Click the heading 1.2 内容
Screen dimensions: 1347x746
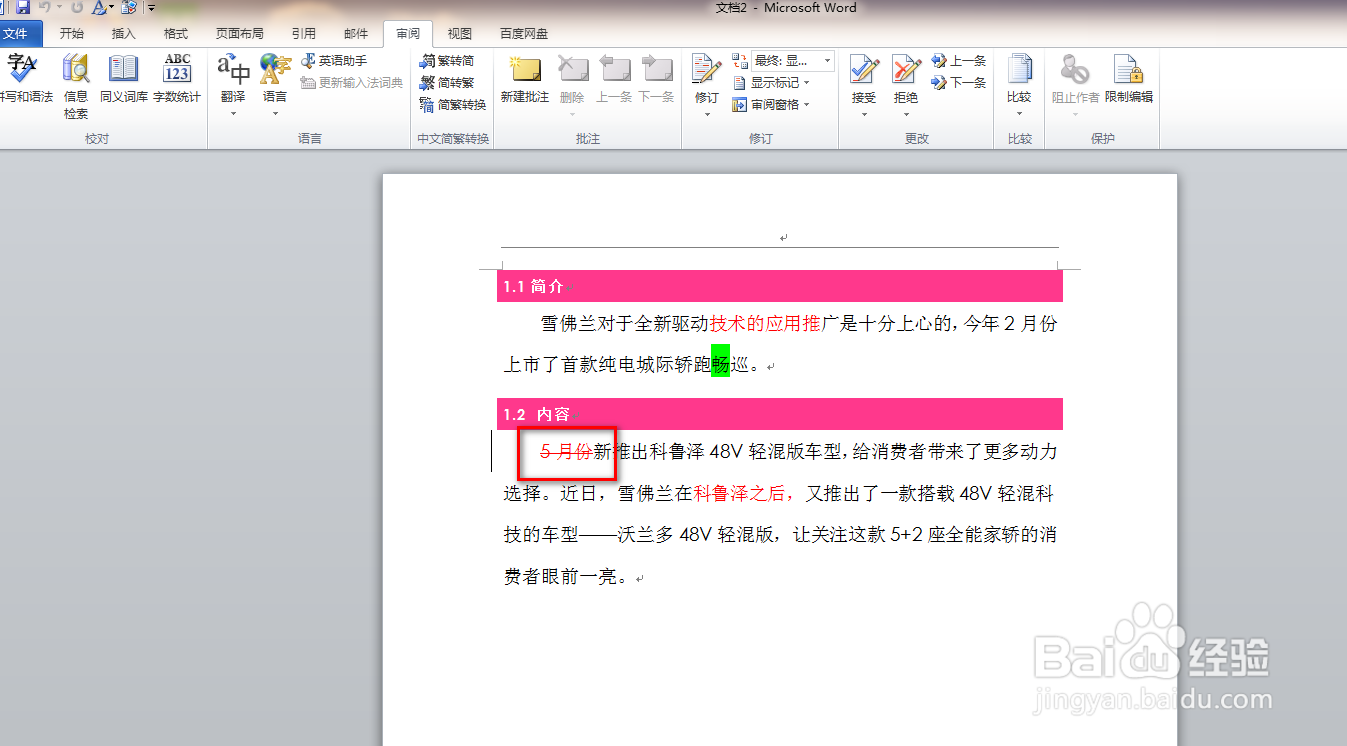point(536,414)
